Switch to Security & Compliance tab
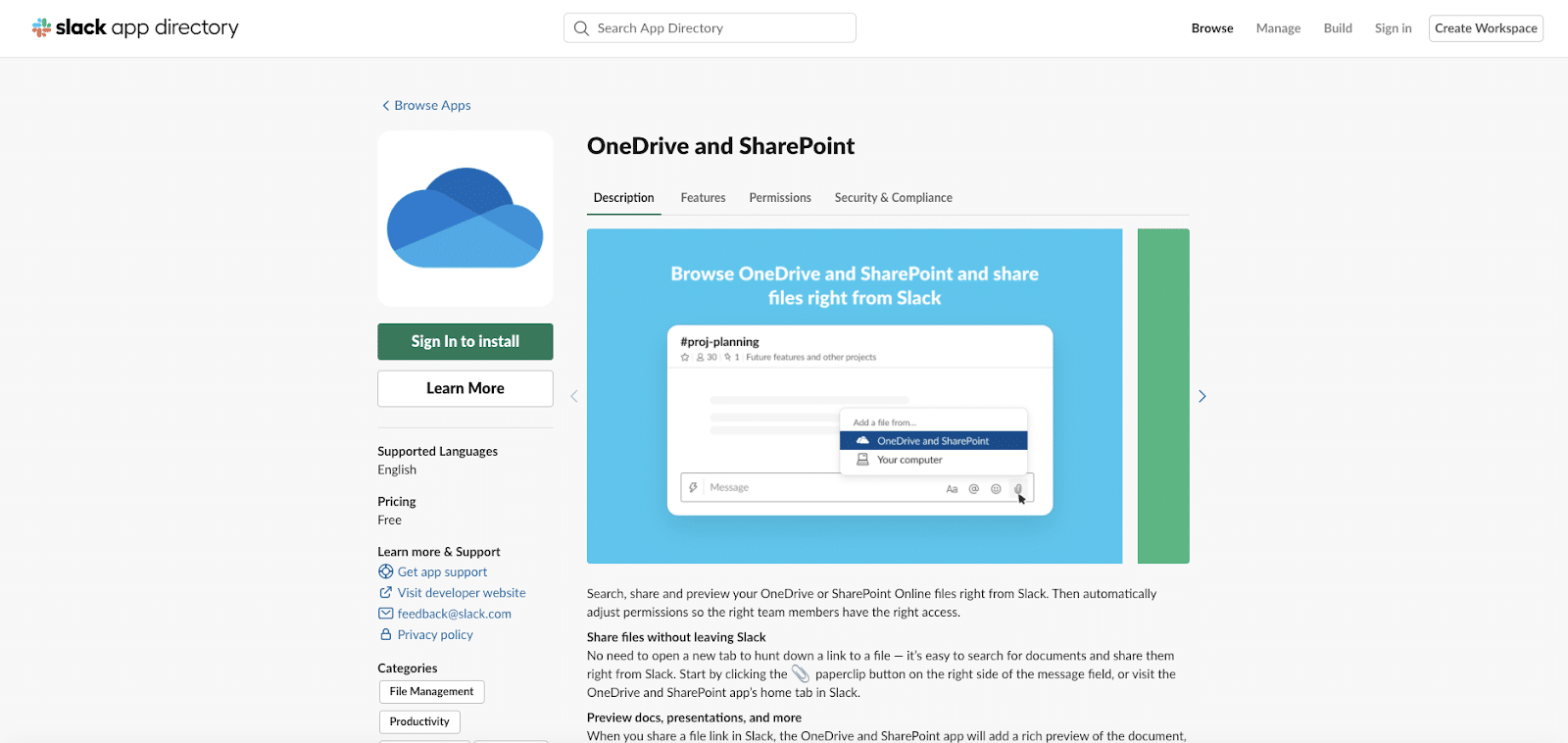 [894, 198]
